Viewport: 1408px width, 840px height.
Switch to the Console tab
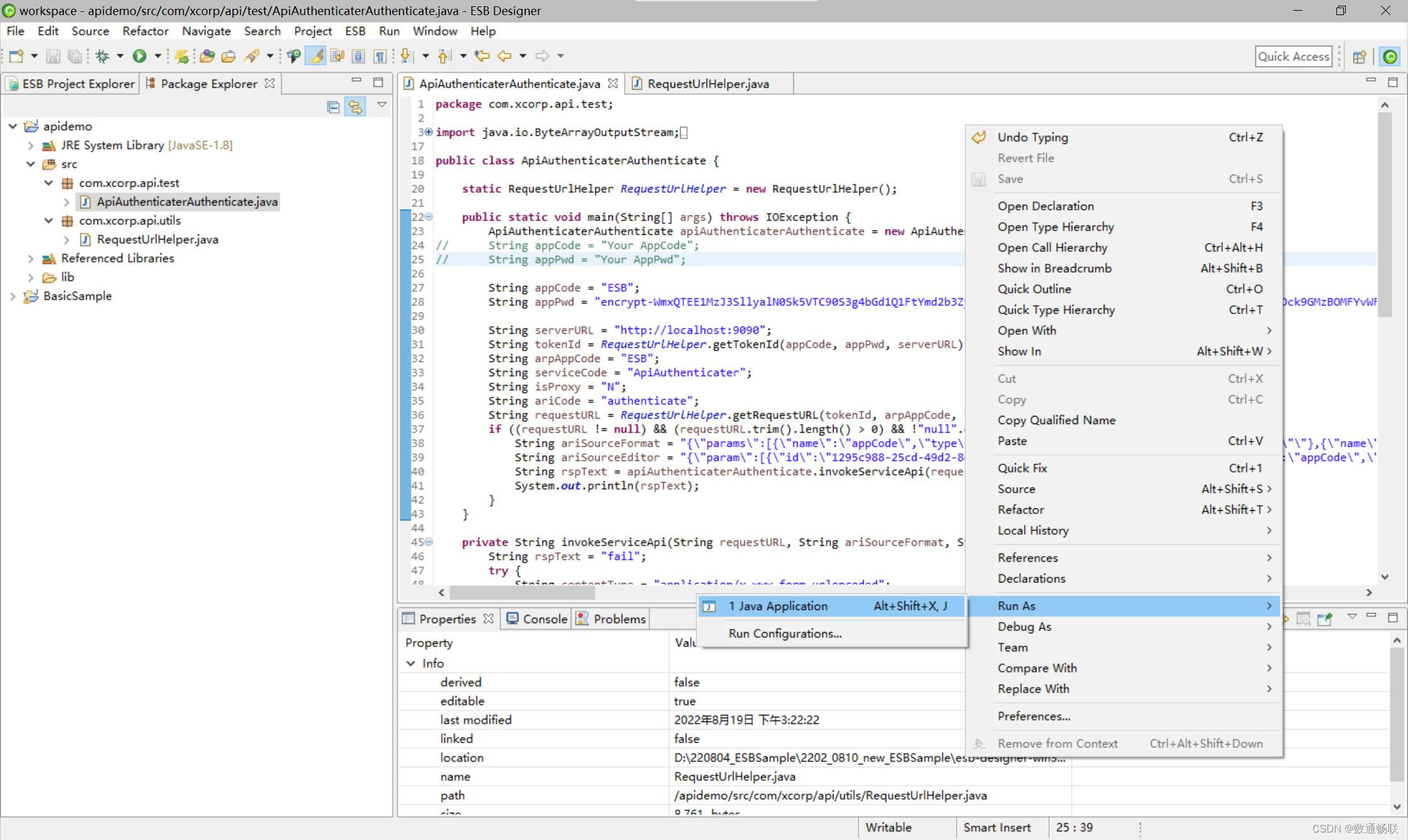544,619
